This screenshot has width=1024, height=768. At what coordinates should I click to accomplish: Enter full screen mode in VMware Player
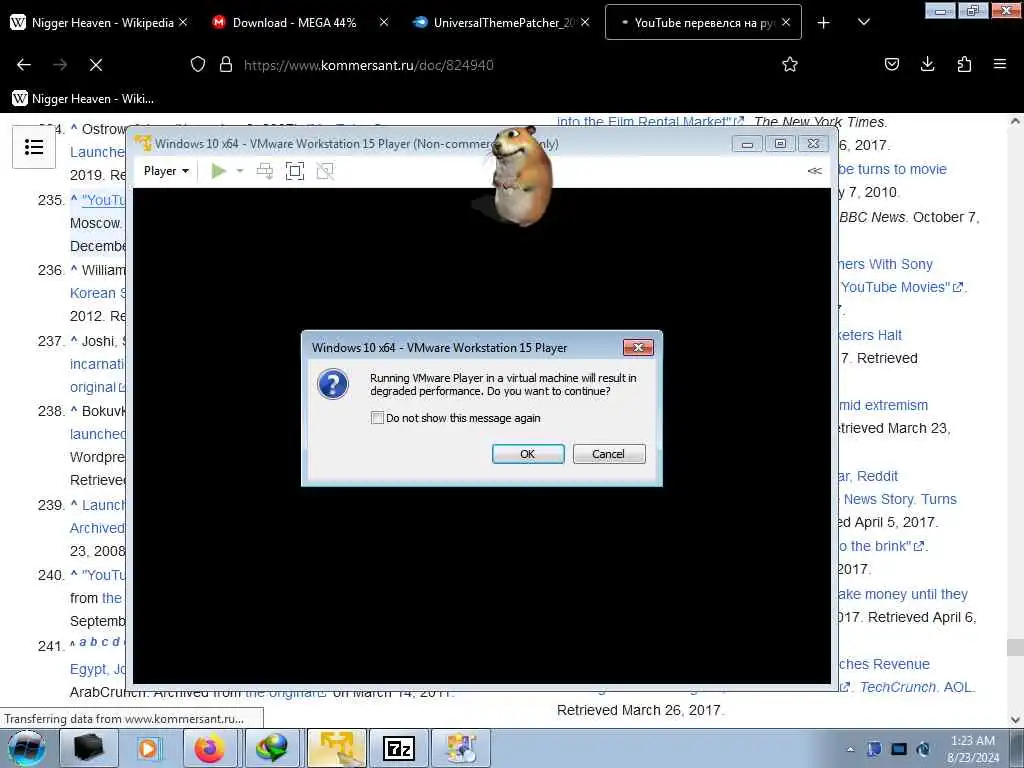tap(295, 171)
